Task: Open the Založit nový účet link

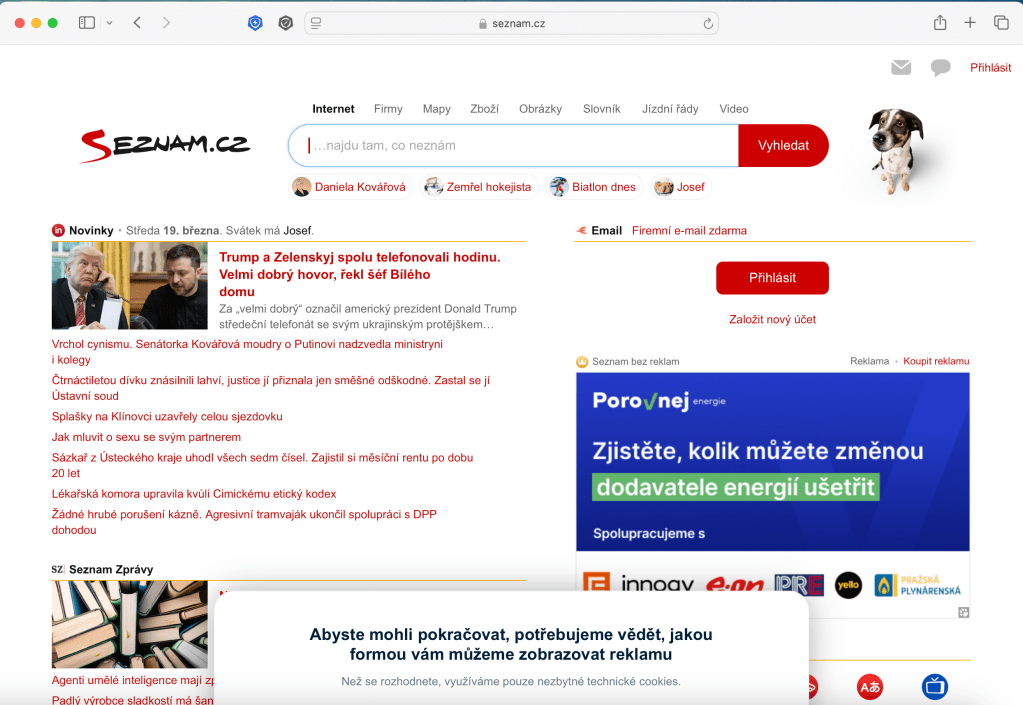Action: click(772, 319)
